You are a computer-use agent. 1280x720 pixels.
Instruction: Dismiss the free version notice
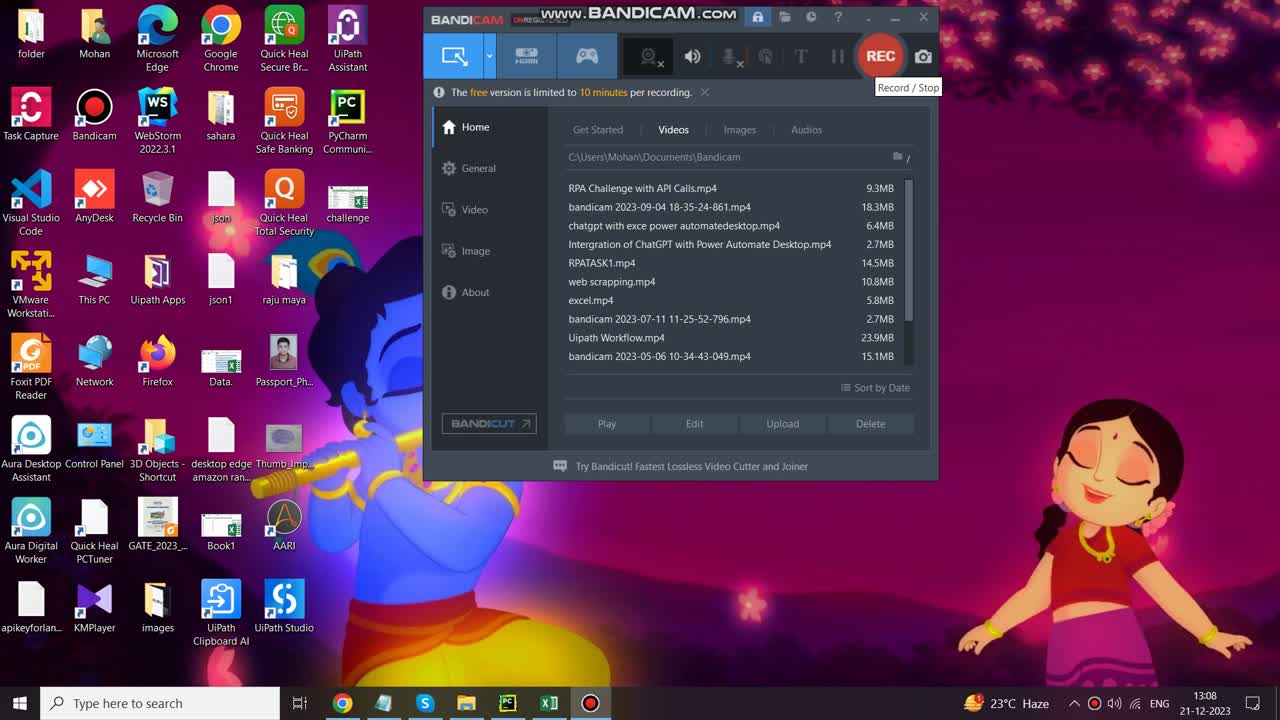coord(704,92)
